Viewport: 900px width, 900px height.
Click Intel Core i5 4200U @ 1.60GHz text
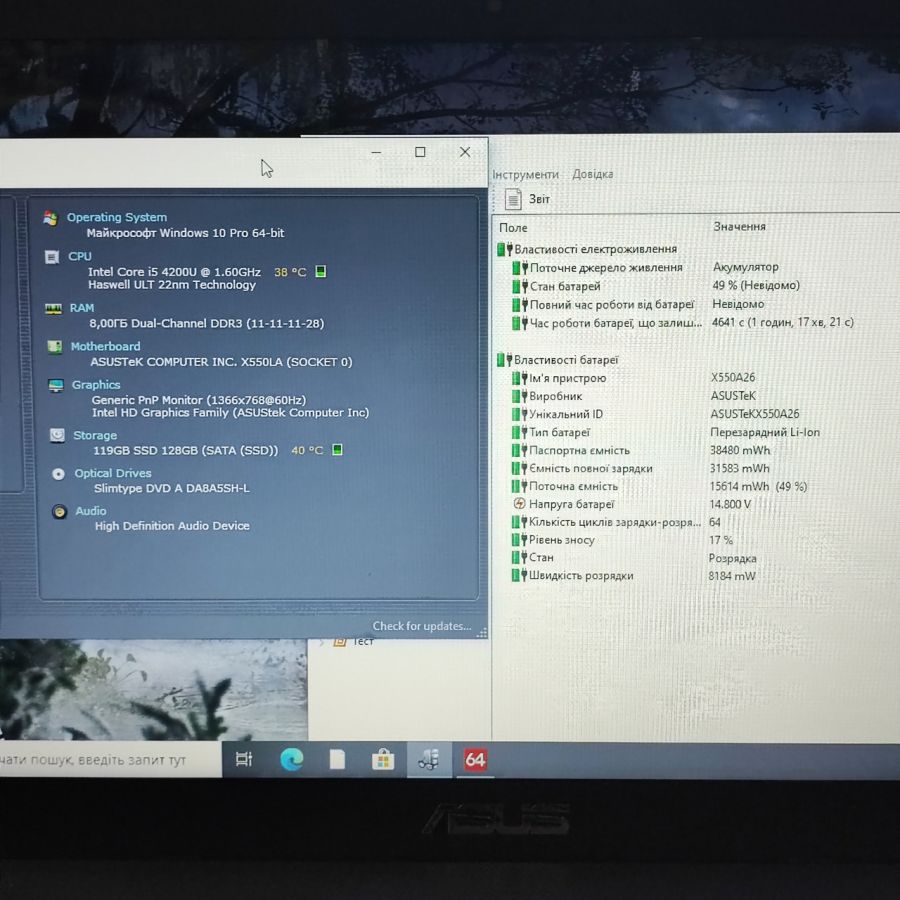(x=174, y=272)
